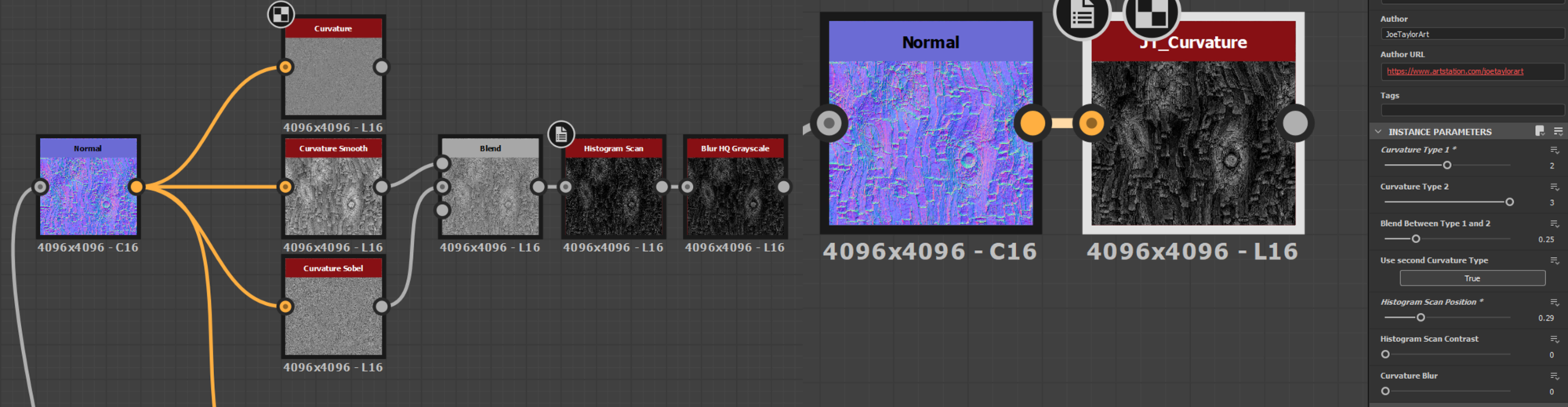Screen dimensions: 1568x407
Task: Open Use second Curvature Type options menu
Action: click(x=1554, y=260)
